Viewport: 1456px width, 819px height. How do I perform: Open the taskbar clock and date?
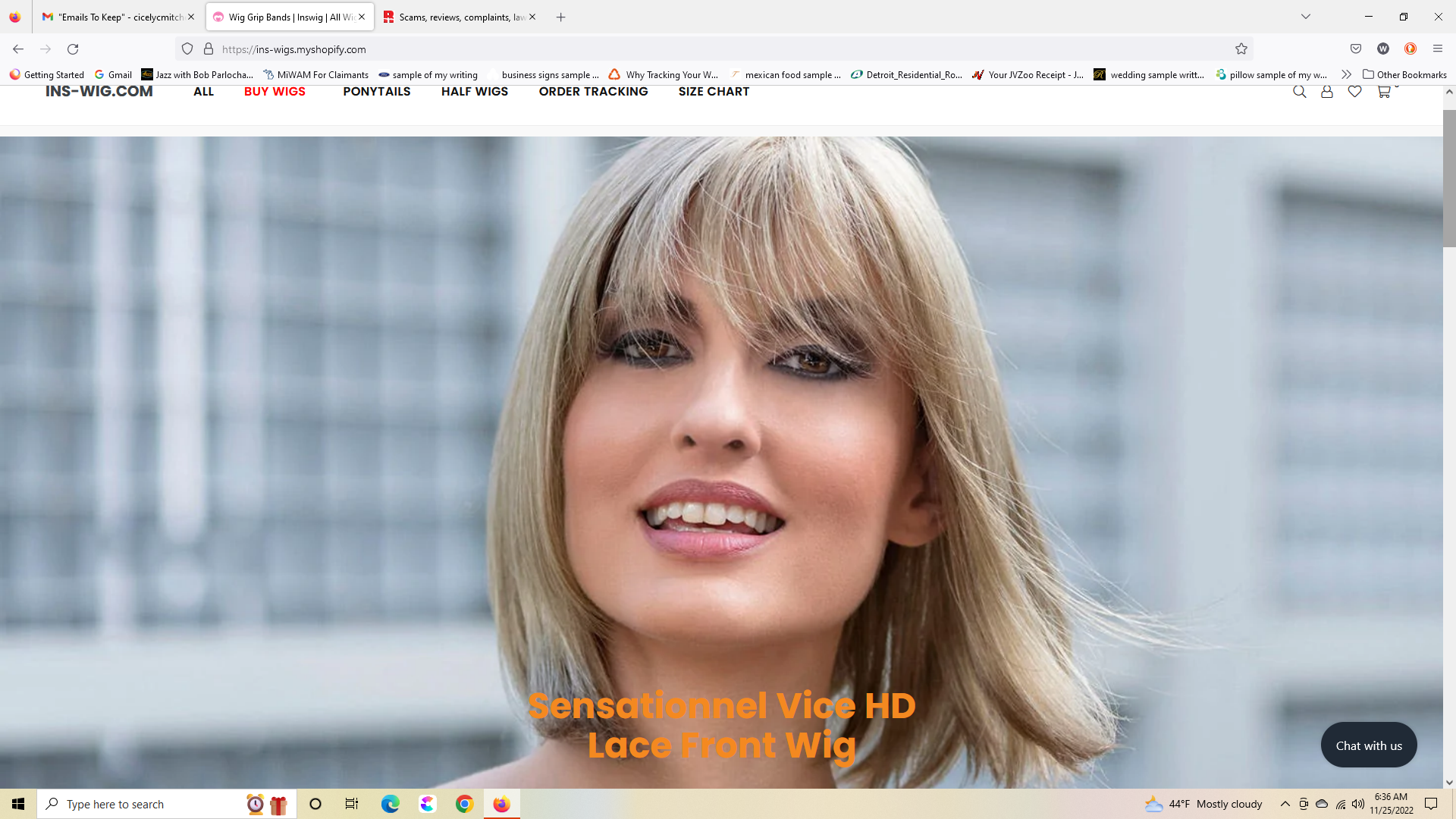[x=1391, y=804]
